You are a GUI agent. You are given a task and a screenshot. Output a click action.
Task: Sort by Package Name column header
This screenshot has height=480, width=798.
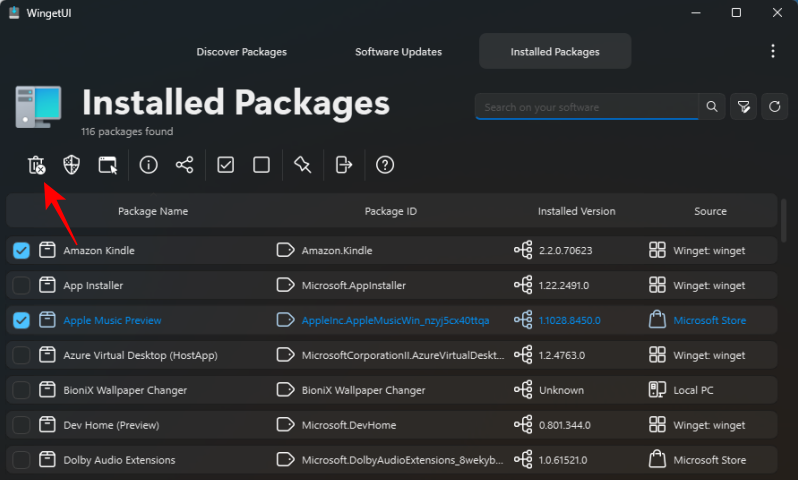tap(153, 212)
